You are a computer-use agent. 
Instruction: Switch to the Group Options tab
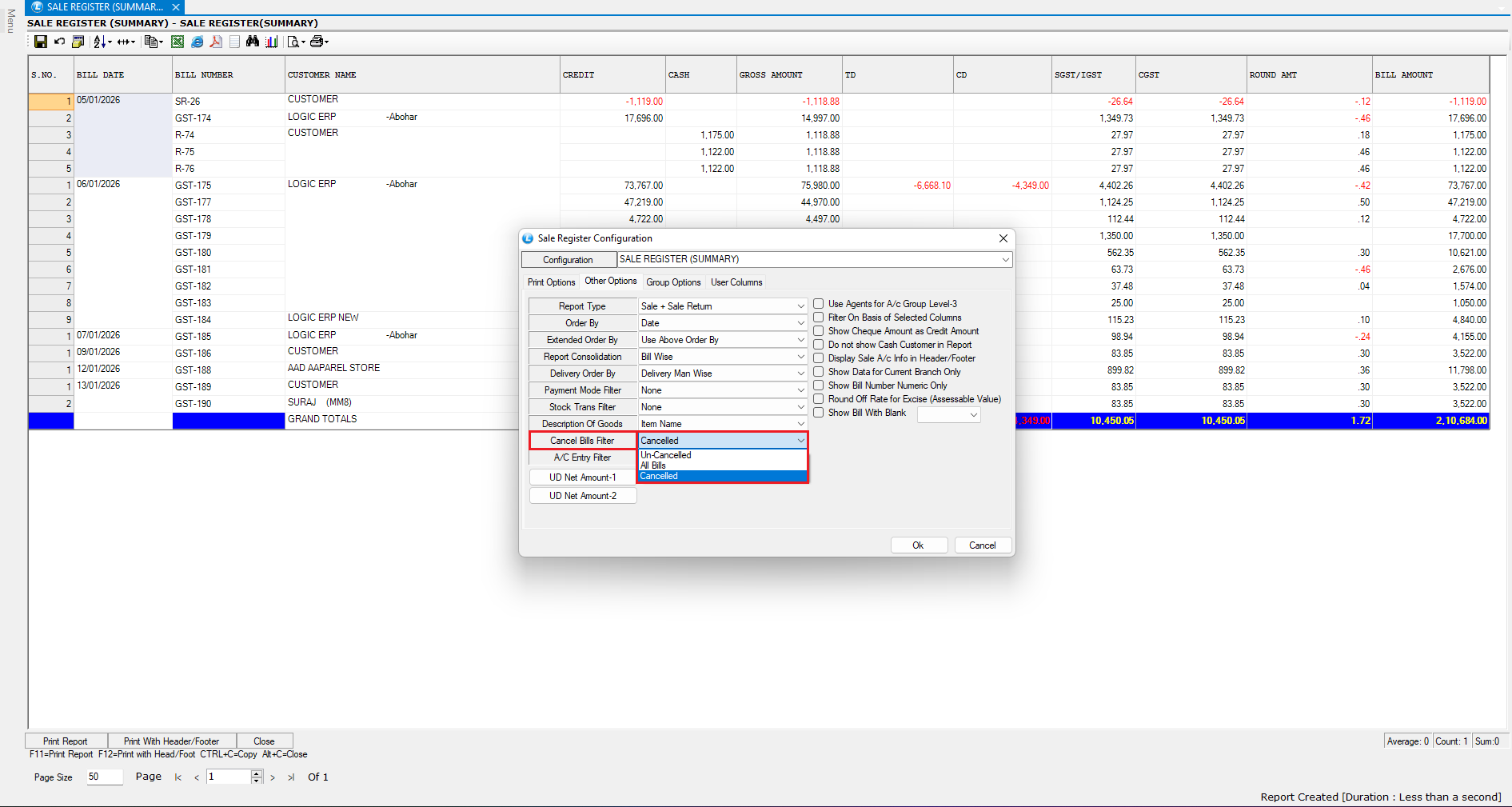point(673,282)
